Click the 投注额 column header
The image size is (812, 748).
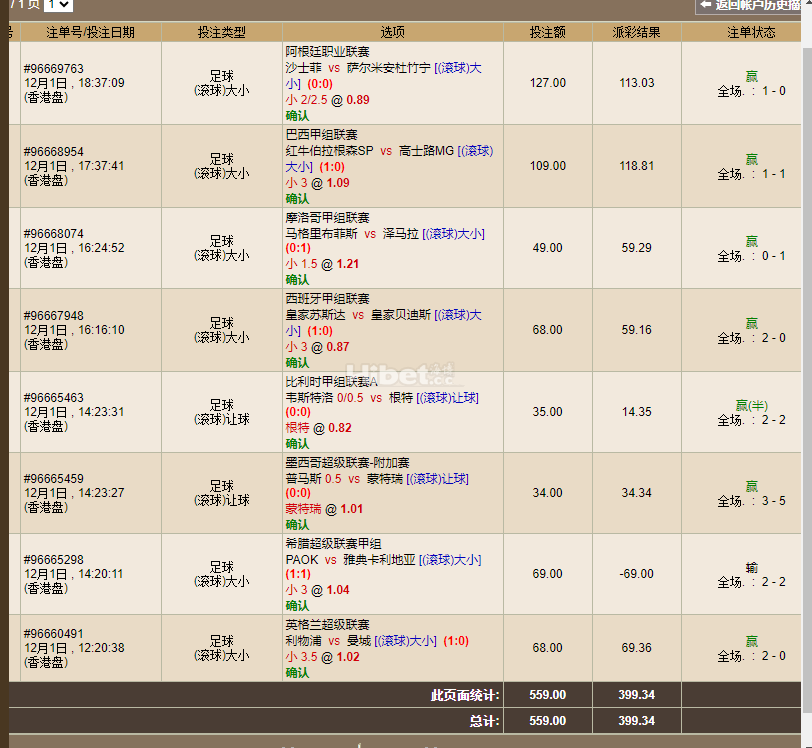pos(547,32)
